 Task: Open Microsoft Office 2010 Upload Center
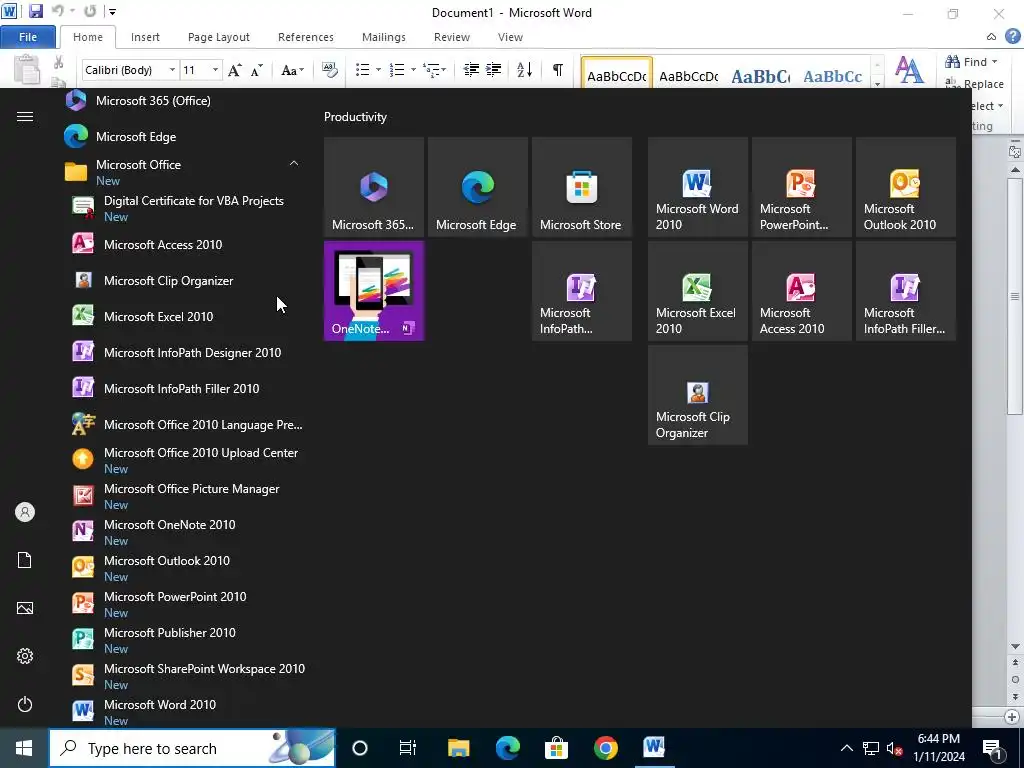coord(185,460)
